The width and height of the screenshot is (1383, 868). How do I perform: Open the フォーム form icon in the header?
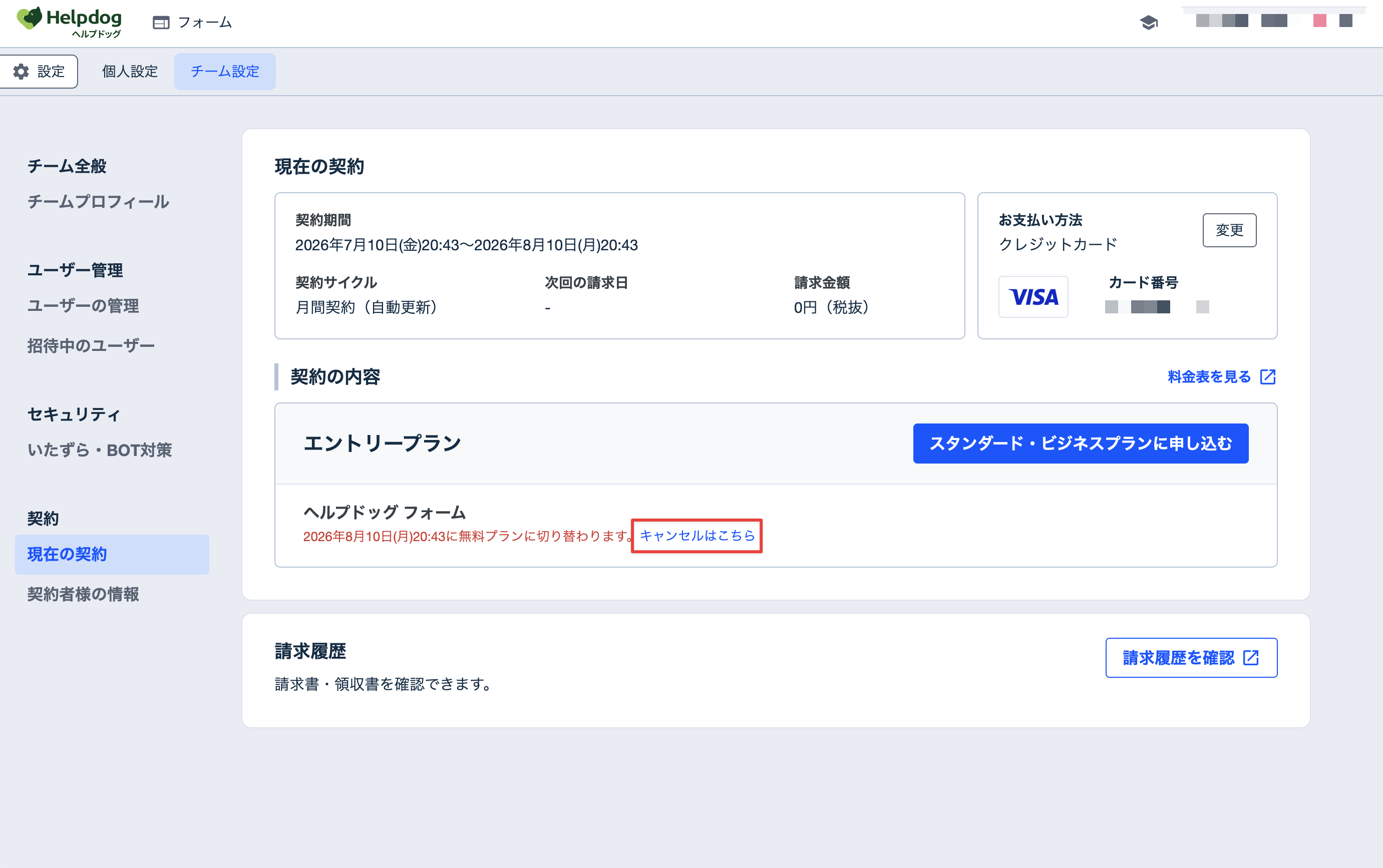pos(161,23)
